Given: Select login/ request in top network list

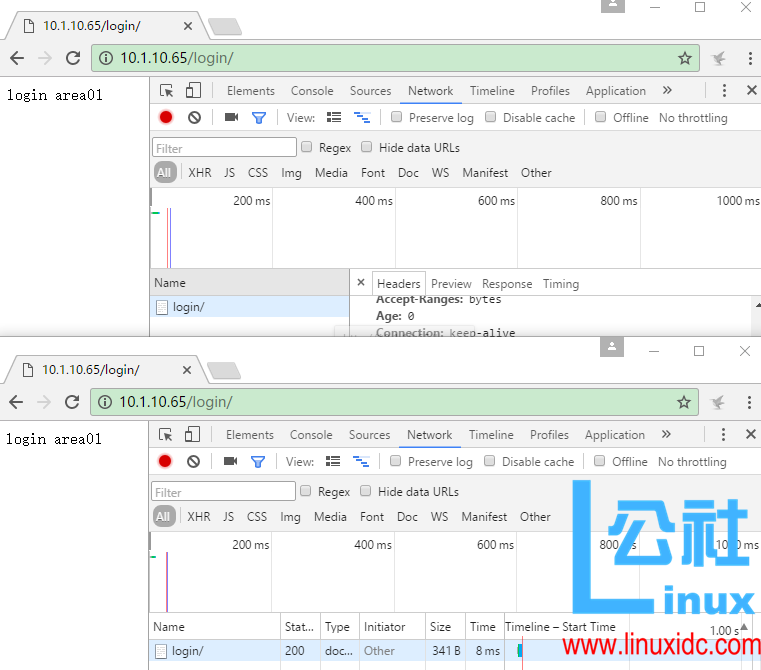Looking at the screenshot, I should pyautogui.click(x=250, y=307).
